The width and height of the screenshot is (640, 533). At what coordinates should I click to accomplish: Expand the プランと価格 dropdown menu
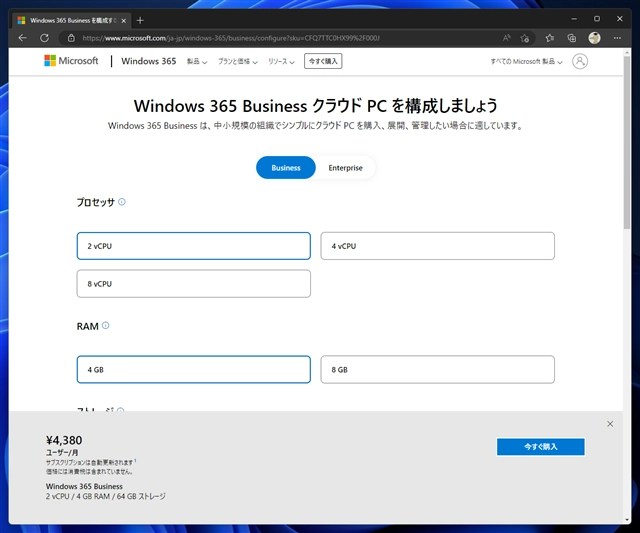coord(238,61)
